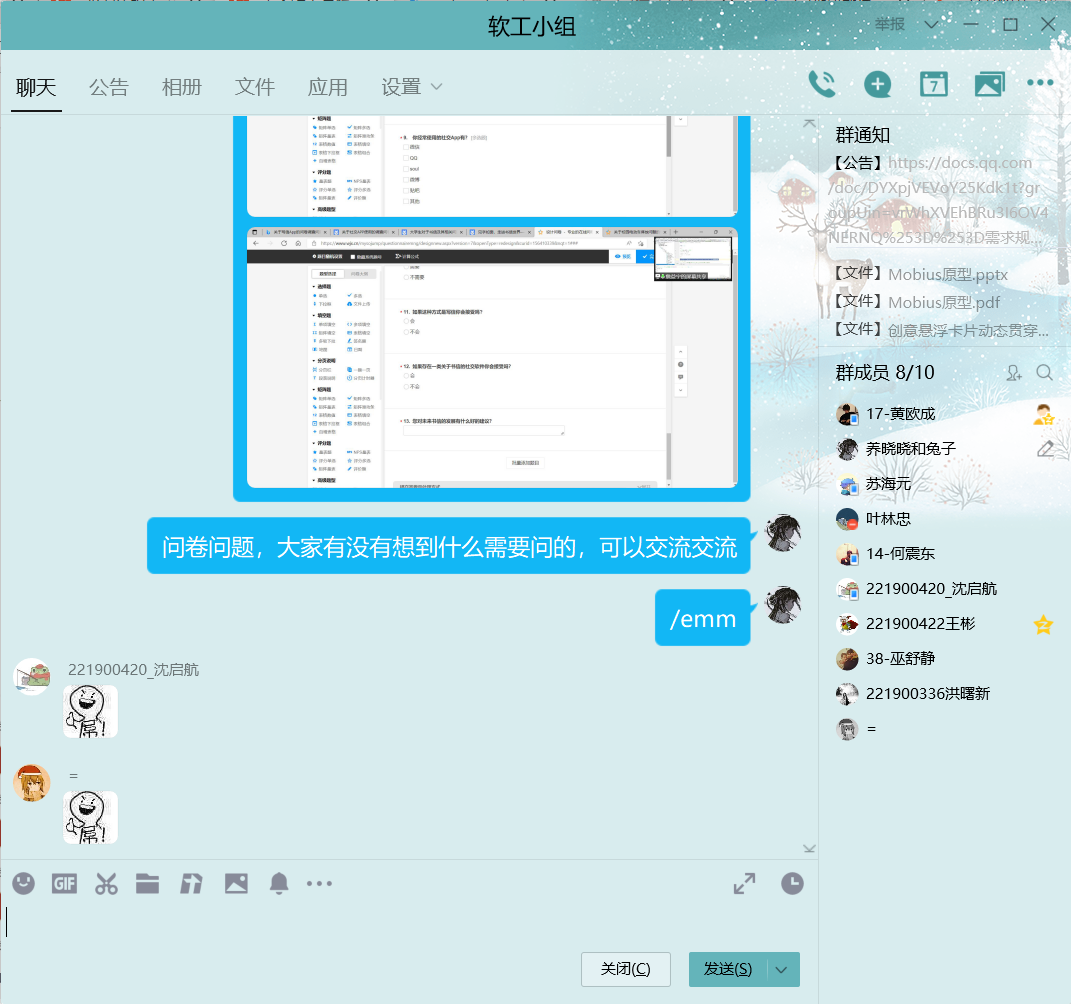This screenshot has height=1004, width=1071.
Task: Click the 群成员 8/10 heading
Action: pyautogui.click(x=885, y=373)
